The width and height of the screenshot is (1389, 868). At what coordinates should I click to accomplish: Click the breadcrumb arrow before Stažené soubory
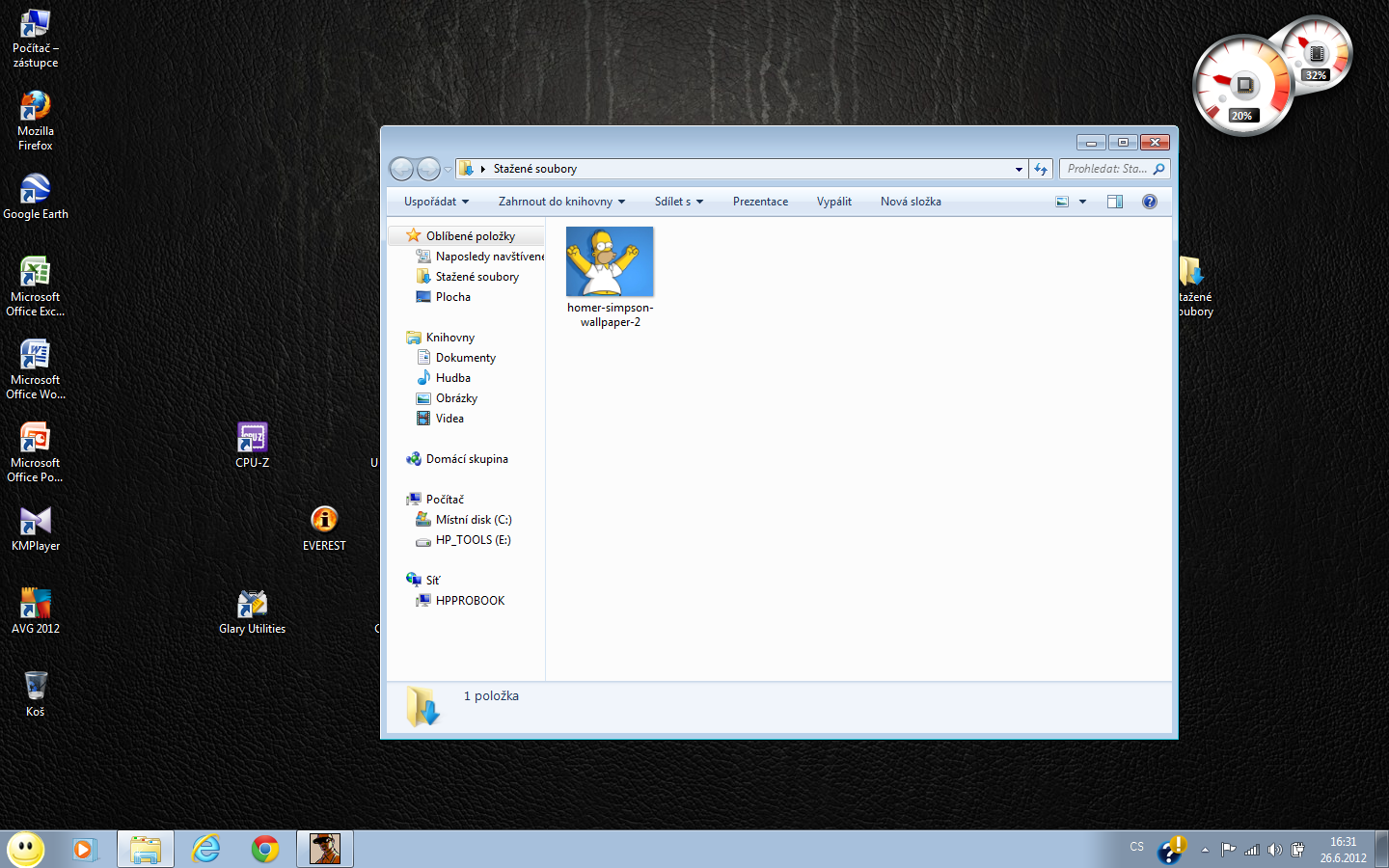[x=482, y=169]
